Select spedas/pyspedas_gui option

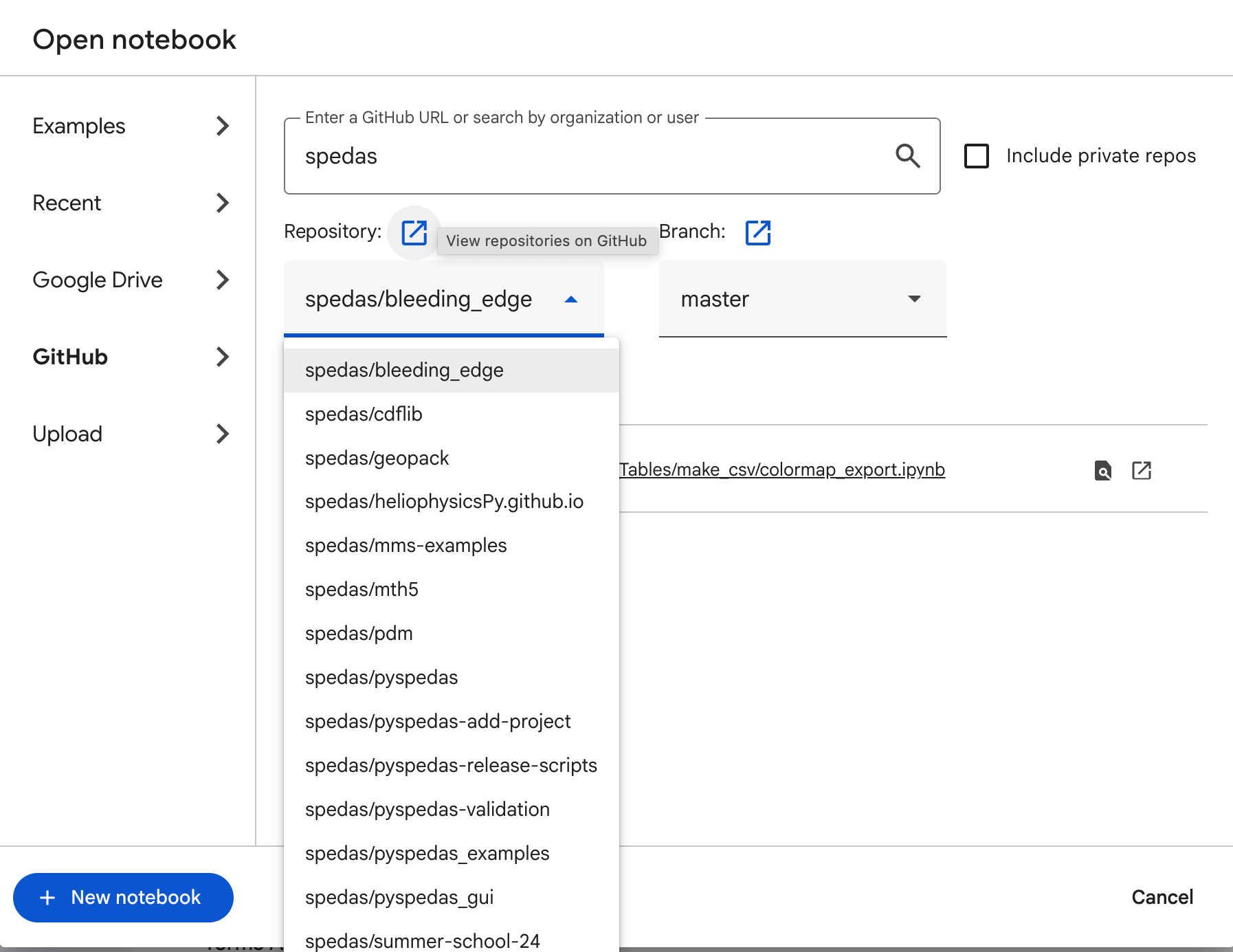tap(452, 898)
